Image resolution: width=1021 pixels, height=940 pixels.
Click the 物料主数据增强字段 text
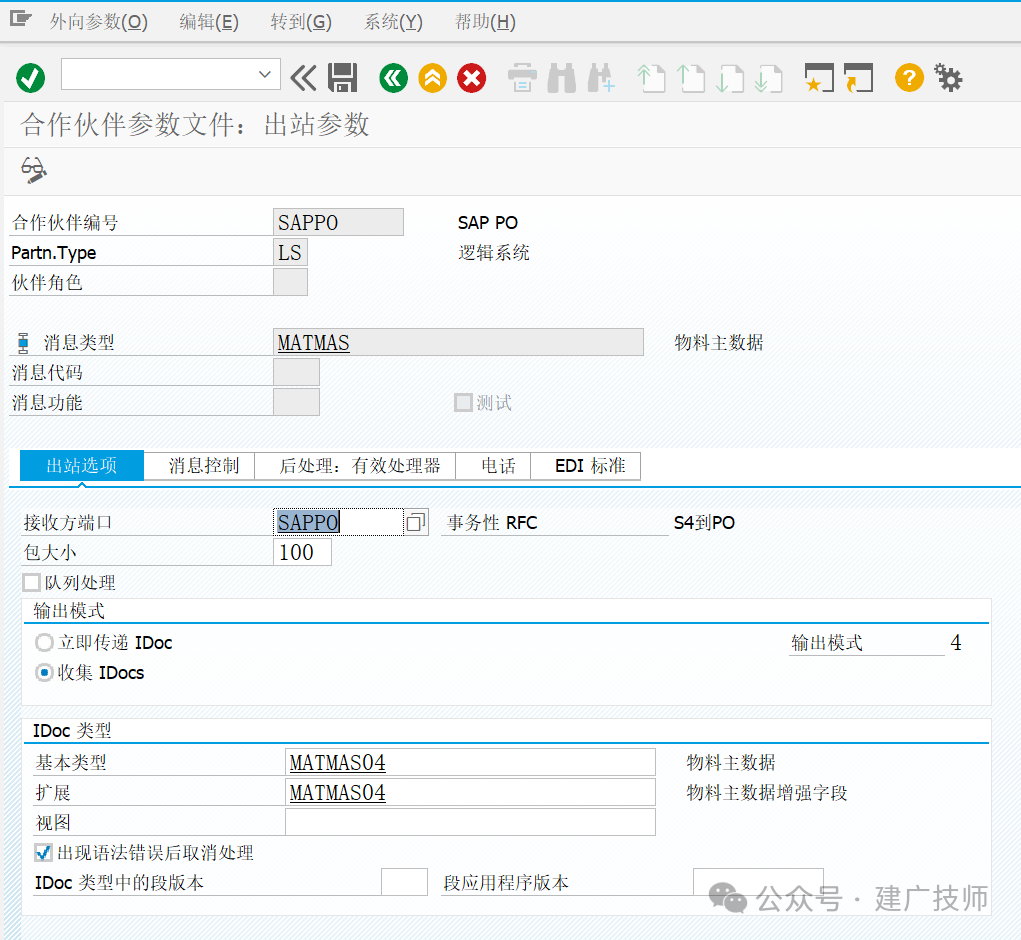[766, 792]
